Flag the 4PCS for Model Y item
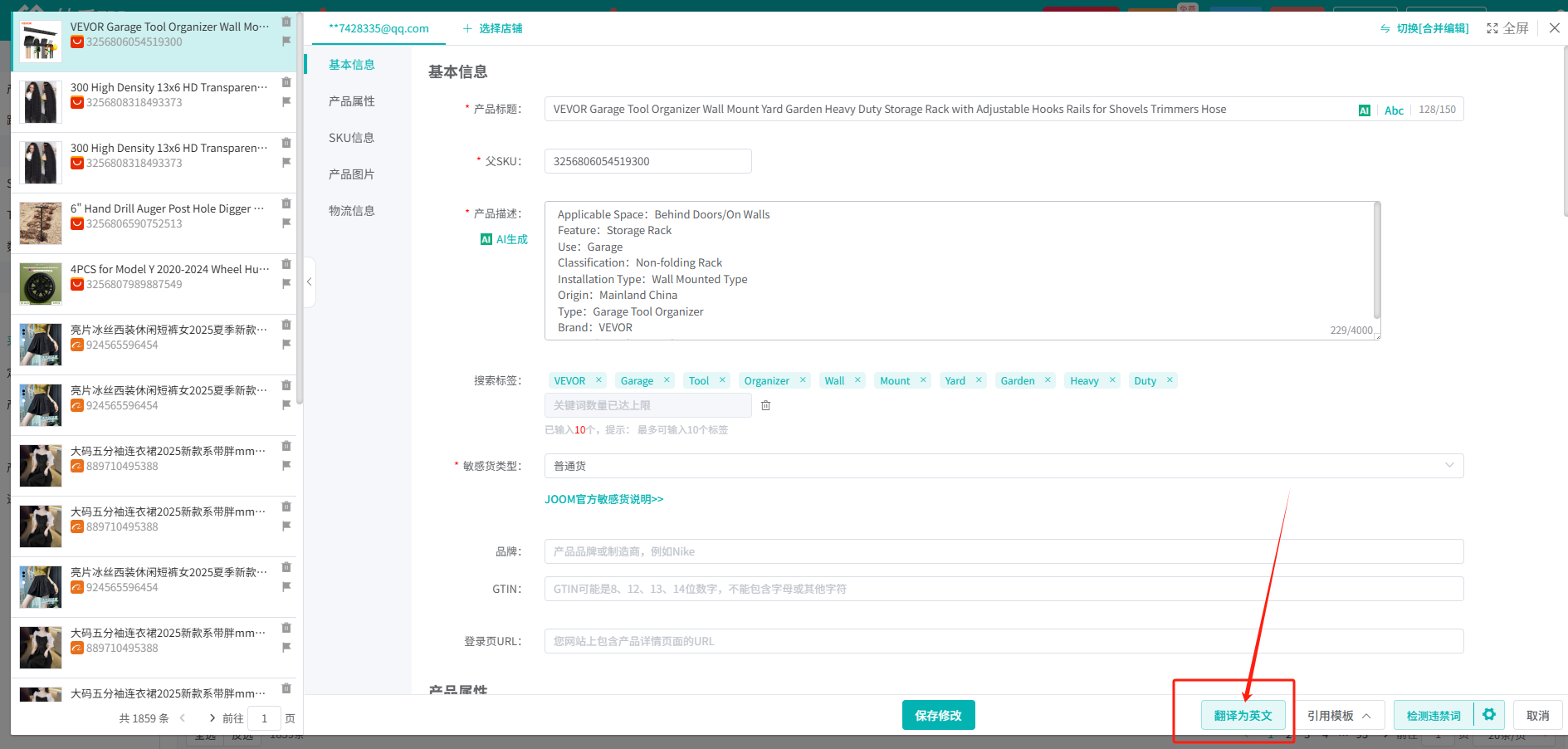The width and height of the screenshot is (1568, 749). (x=286, y=283)
